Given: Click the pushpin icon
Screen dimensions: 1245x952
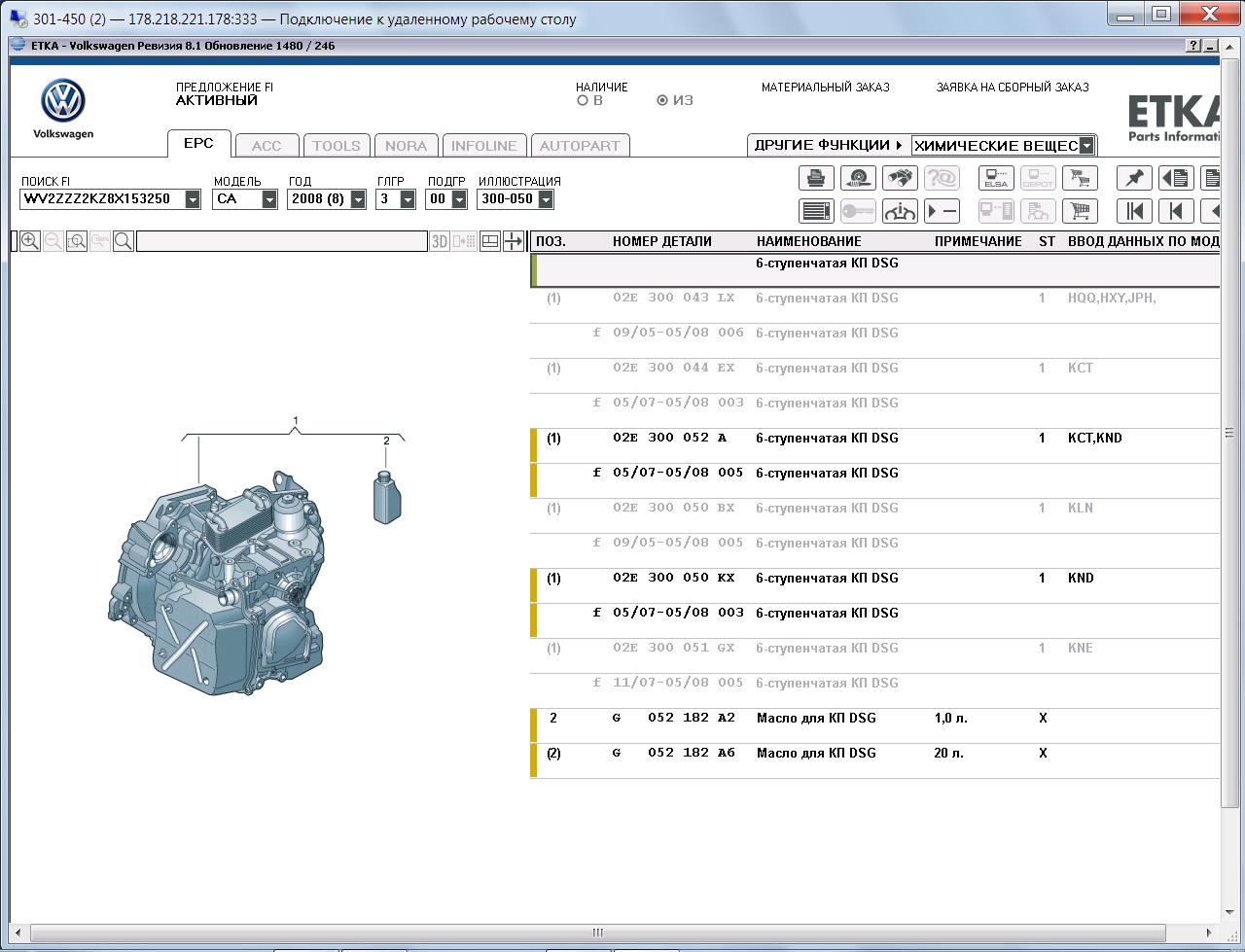Looking at the screenshot, I should [x=1134, y=178].
